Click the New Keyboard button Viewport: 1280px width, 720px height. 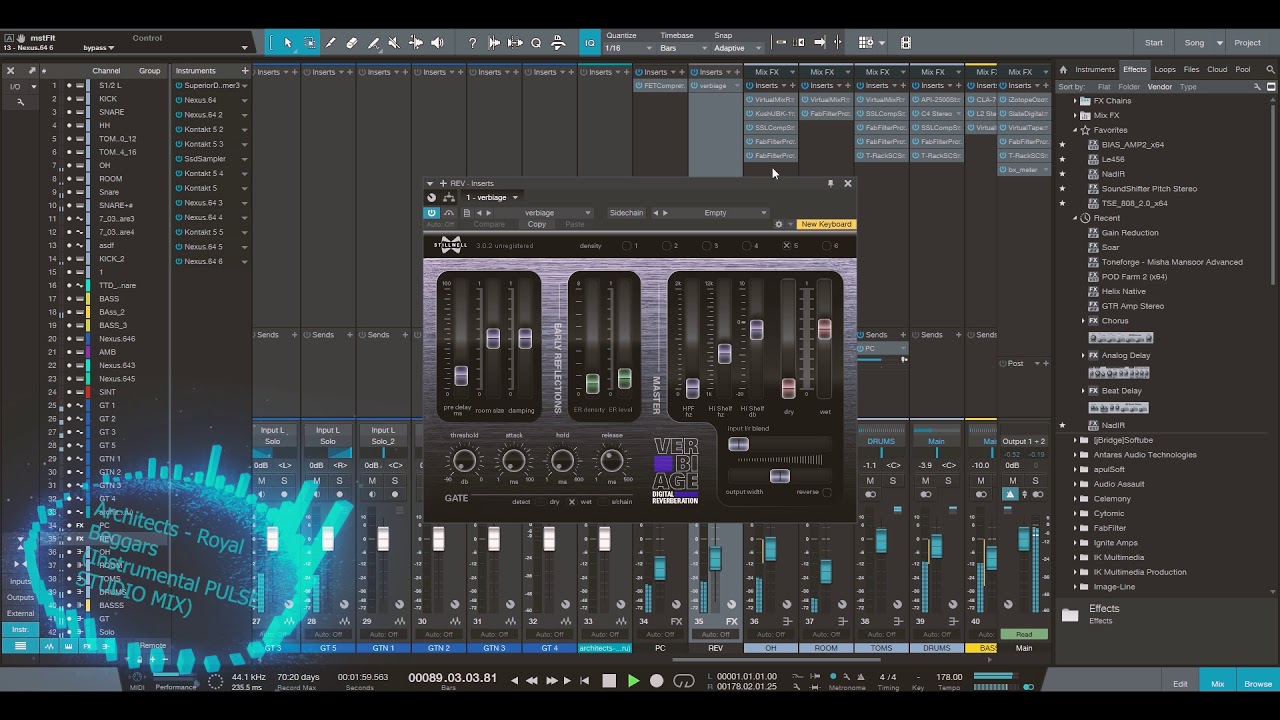pyautogui.click(x=826, y=224)
